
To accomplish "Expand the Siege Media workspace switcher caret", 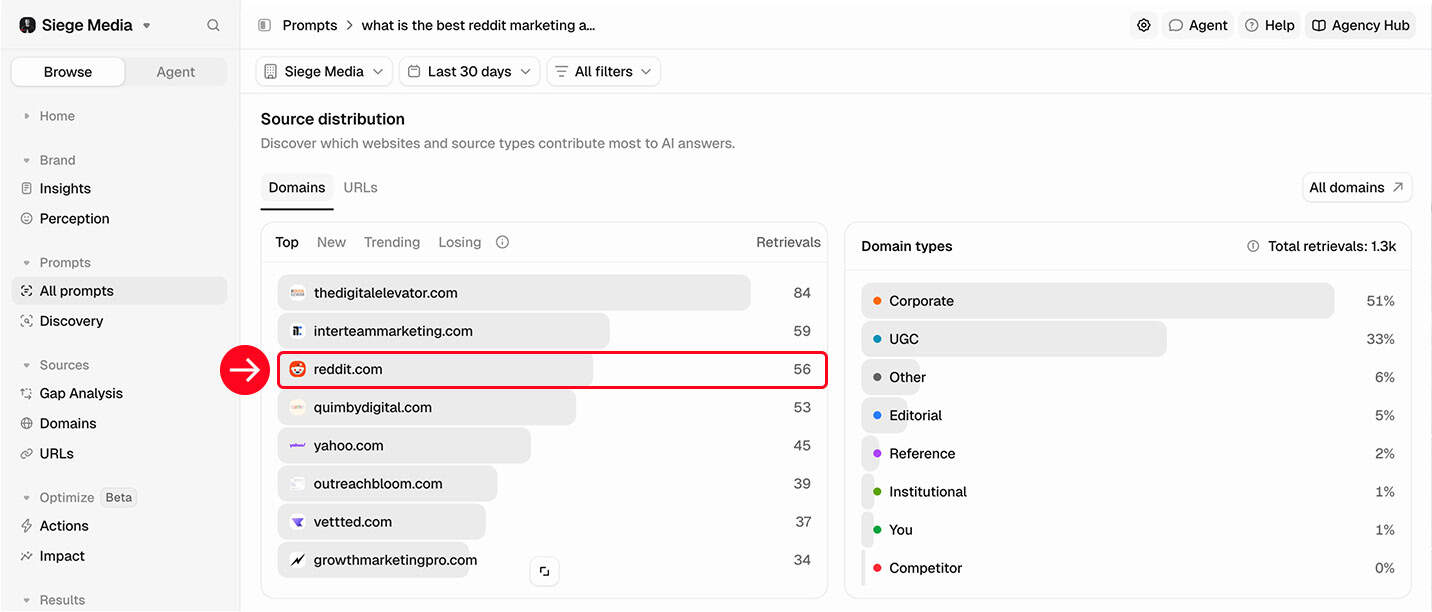I will coord(147,25).
